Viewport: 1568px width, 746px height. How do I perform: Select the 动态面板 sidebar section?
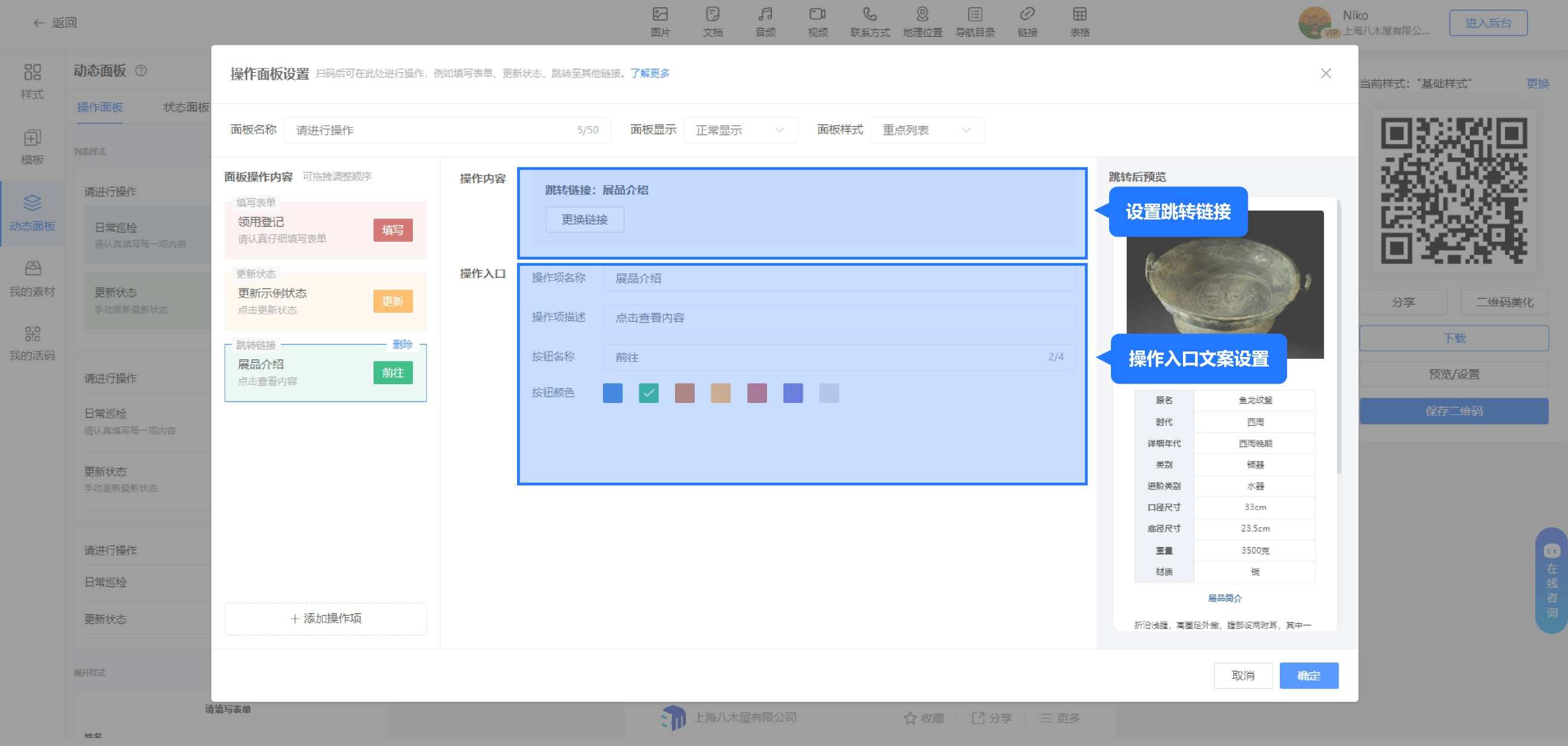[x=32, y=213]
